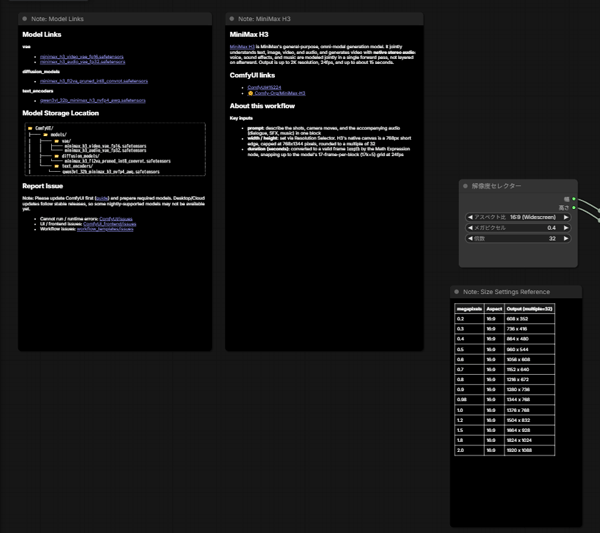Click the 高さ green output socket
The width and height of the screenshot is (600, 533).
(x=574, y=207)
